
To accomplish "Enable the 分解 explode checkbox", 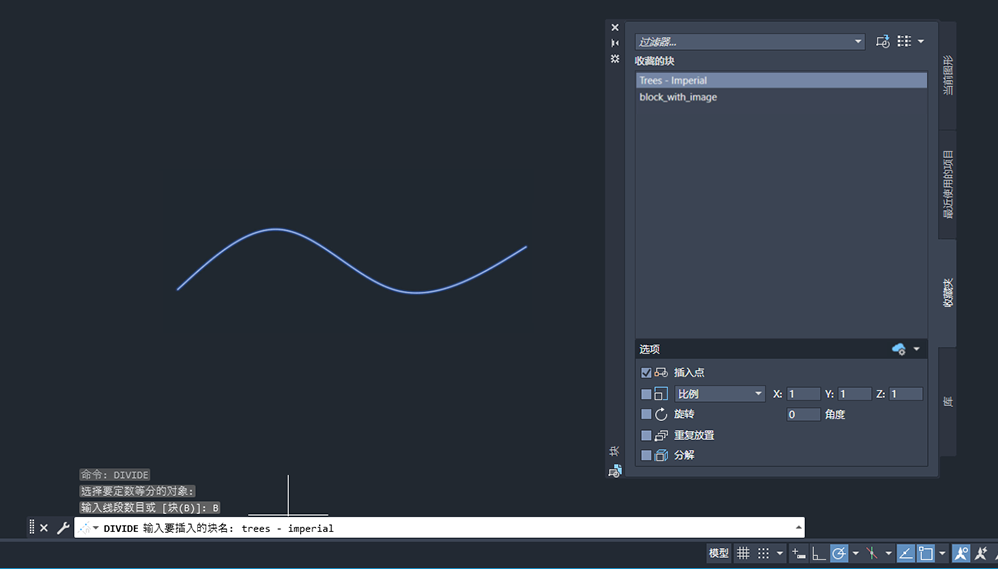I will click(646, 455).
